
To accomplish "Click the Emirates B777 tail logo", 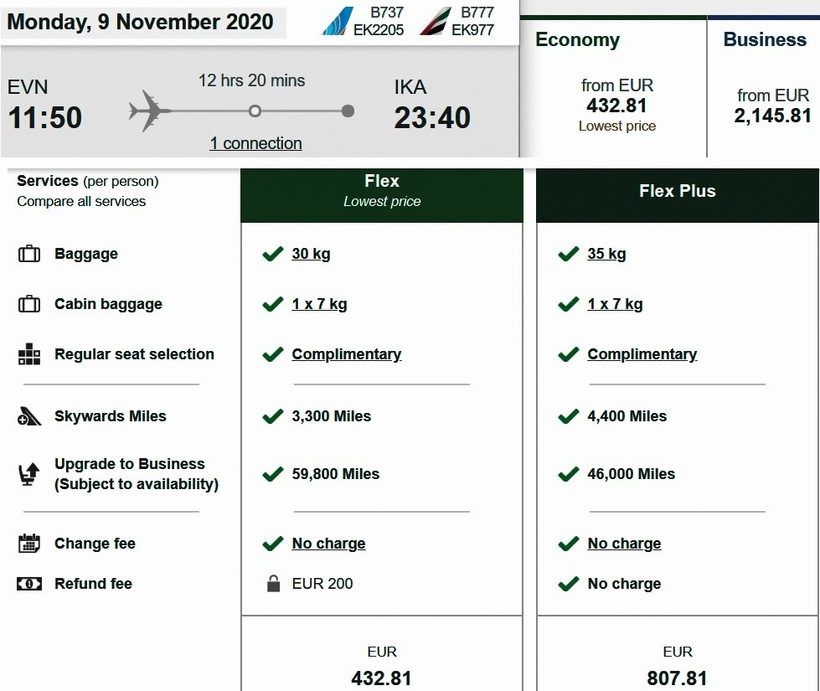I will 434,21.
